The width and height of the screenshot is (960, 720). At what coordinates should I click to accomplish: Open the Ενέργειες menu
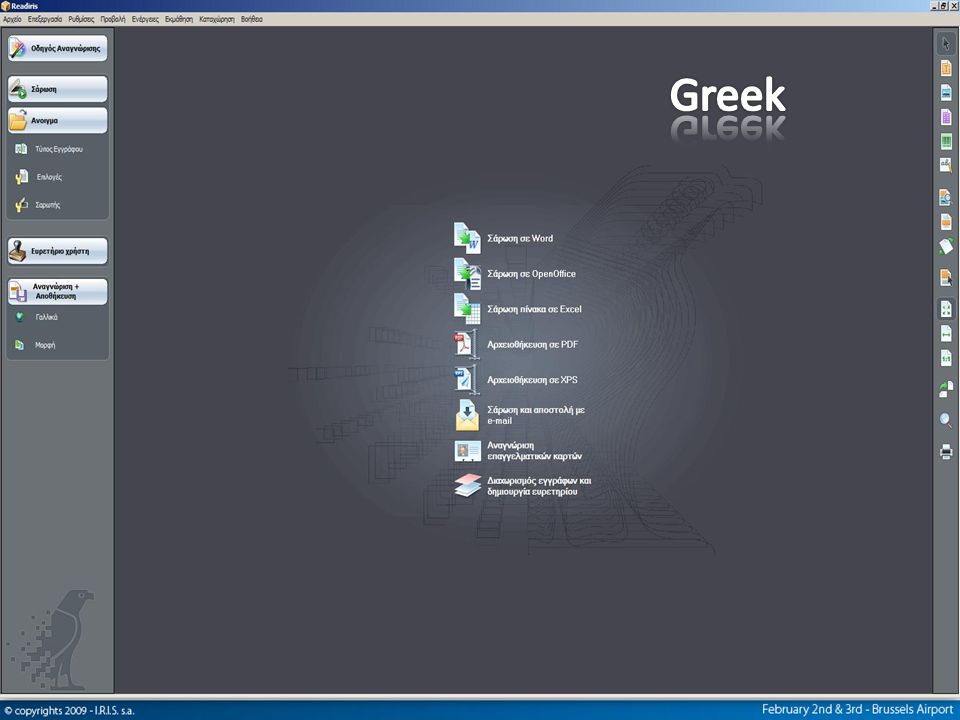click(x=145, y=19)
